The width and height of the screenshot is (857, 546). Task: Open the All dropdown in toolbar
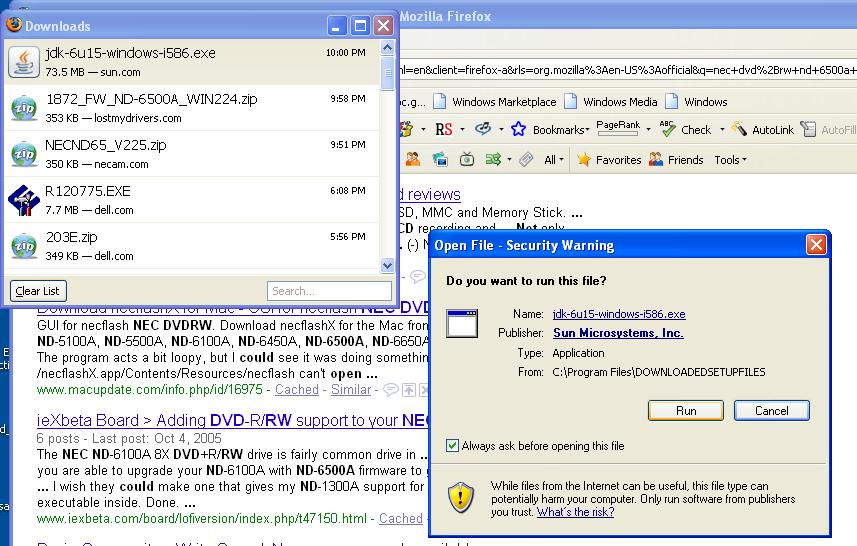click(554, 160)
